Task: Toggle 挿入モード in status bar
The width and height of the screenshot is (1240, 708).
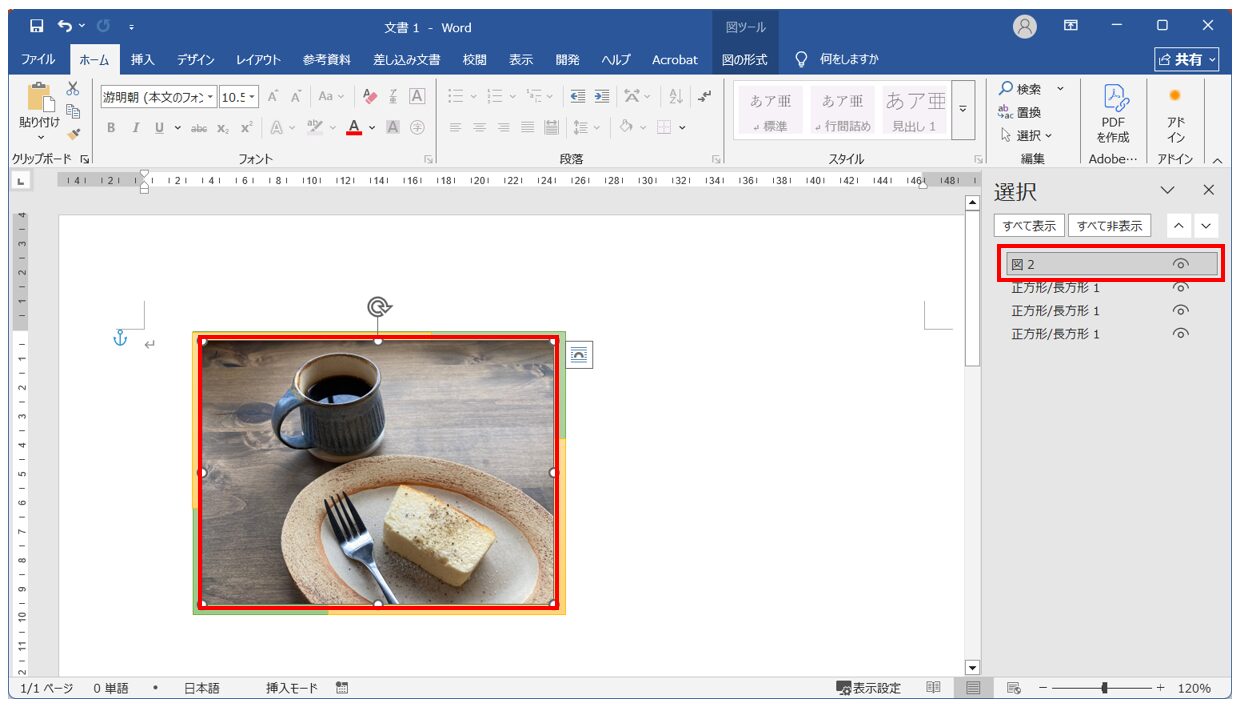Action: point(291,688)
